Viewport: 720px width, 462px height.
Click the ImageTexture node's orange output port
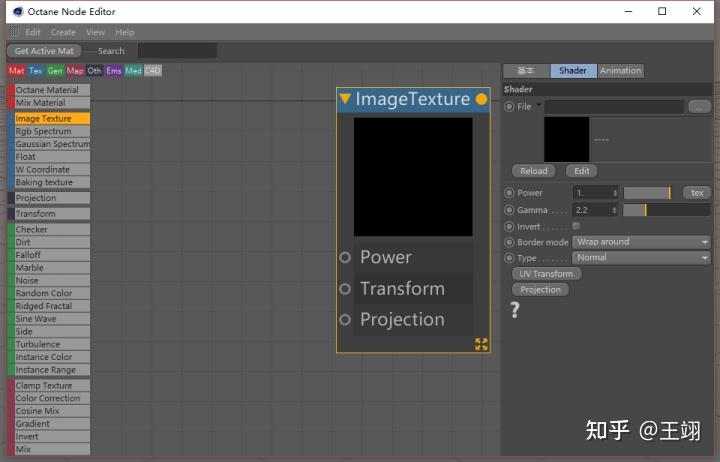point(481,99)
